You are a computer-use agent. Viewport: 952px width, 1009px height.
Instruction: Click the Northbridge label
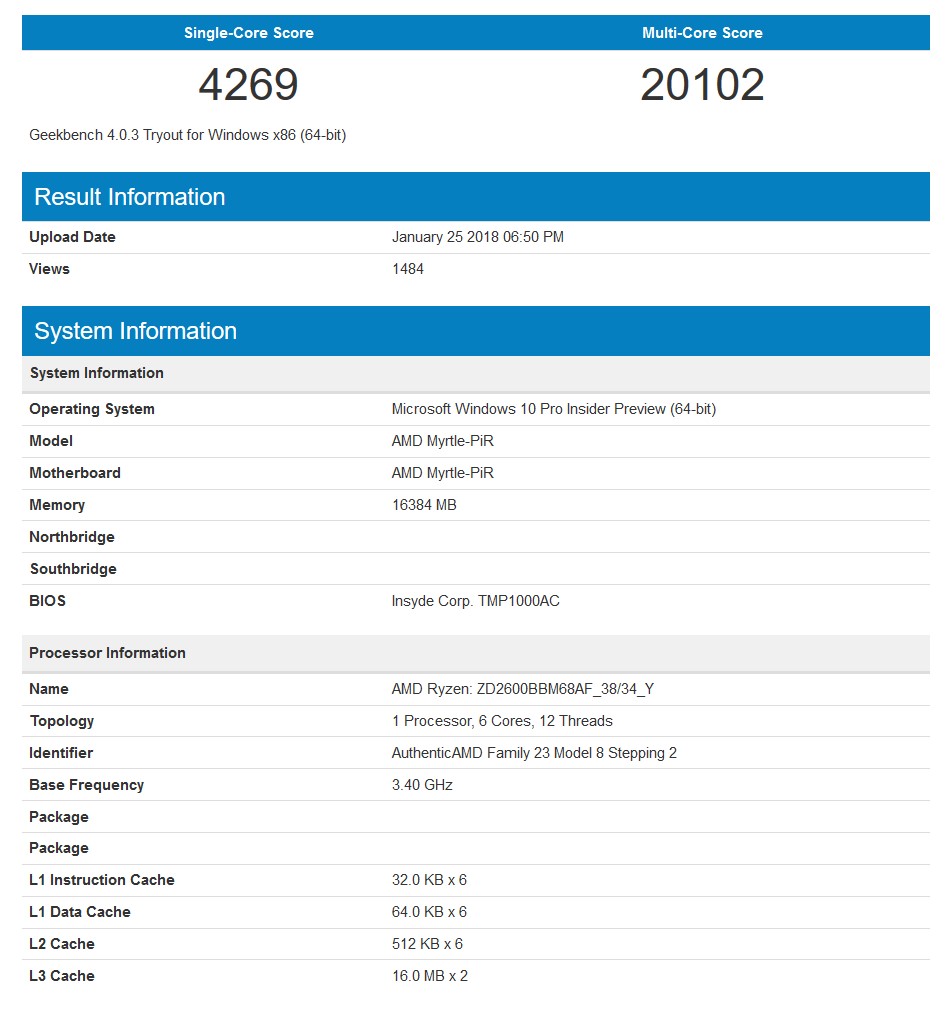[72, 537]
